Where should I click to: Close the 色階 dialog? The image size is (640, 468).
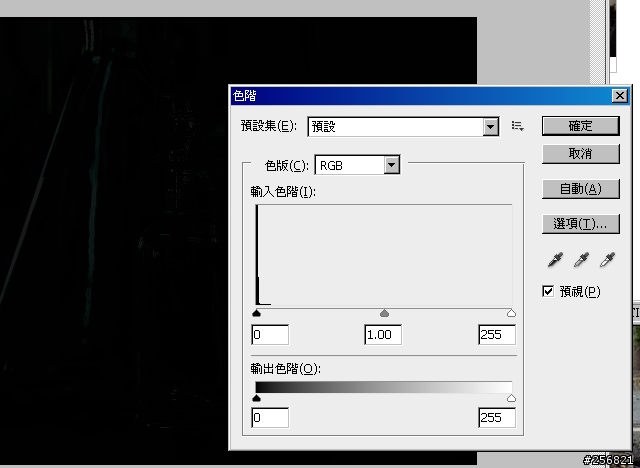click(x=620, y=96)
